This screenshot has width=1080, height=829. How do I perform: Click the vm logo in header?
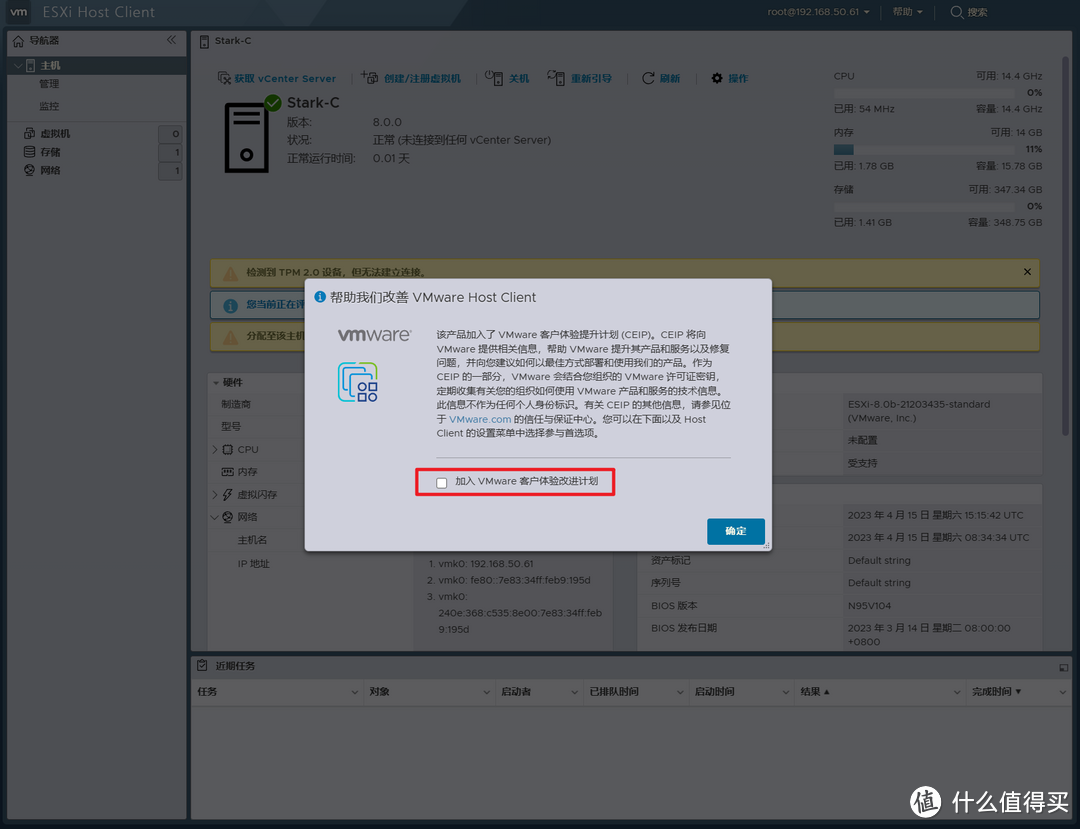(19, 12)
